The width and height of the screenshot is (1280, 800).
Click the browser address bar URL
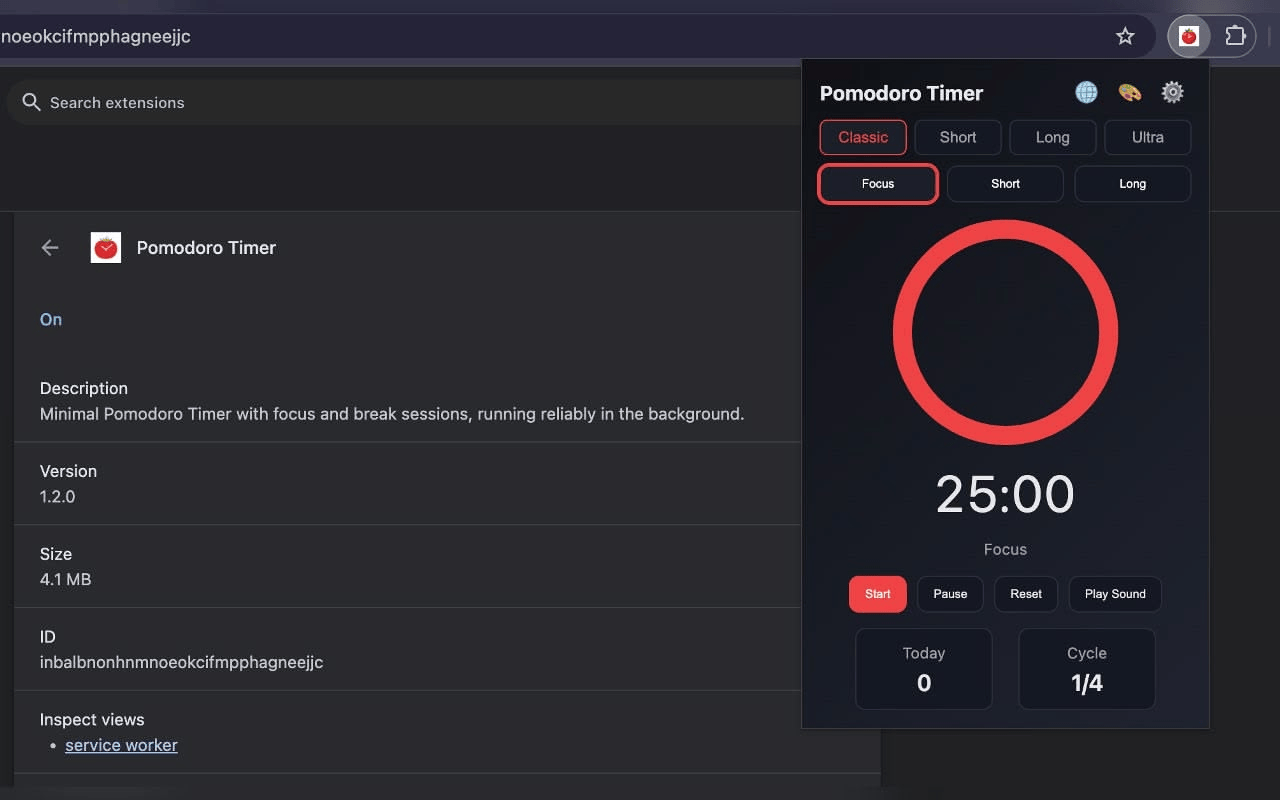95,36
